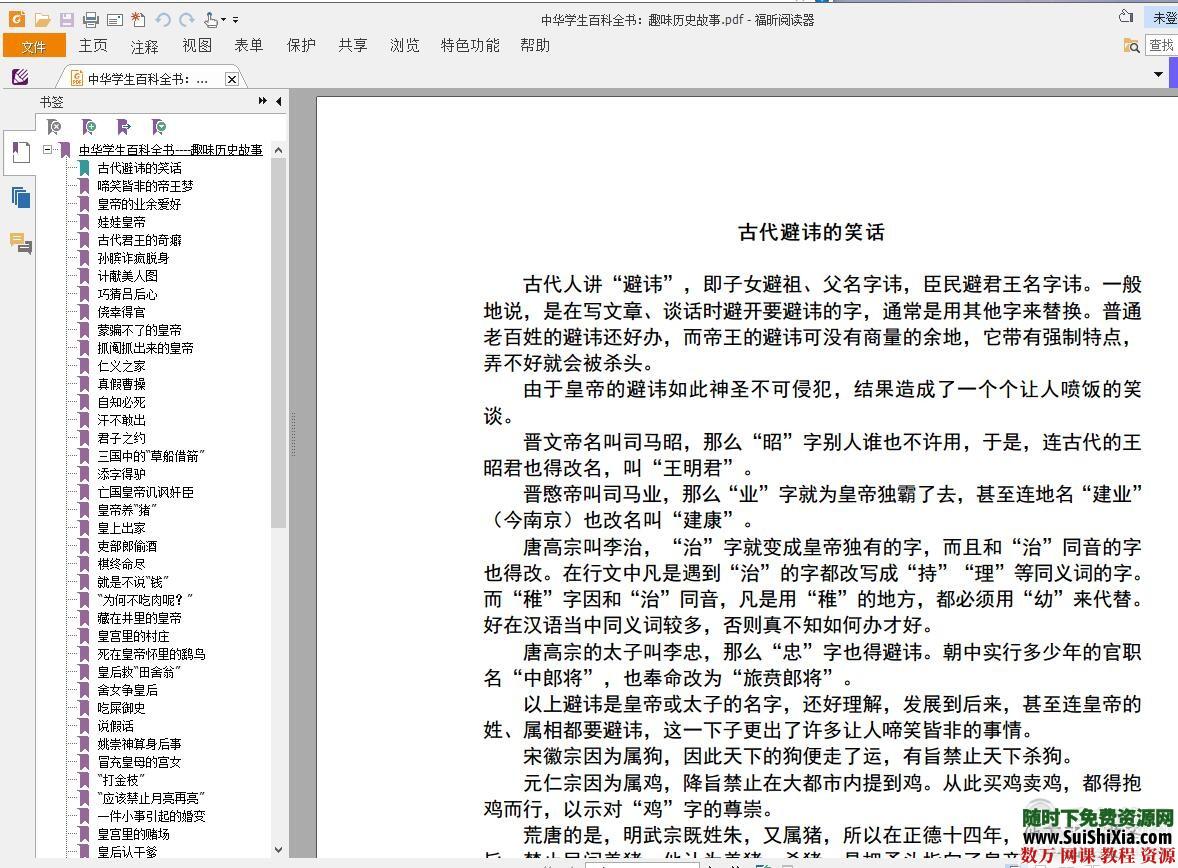Hide the navigation panel with the left arrow
Viewport: 1178px width, 868px height.
tap(278, 100)
